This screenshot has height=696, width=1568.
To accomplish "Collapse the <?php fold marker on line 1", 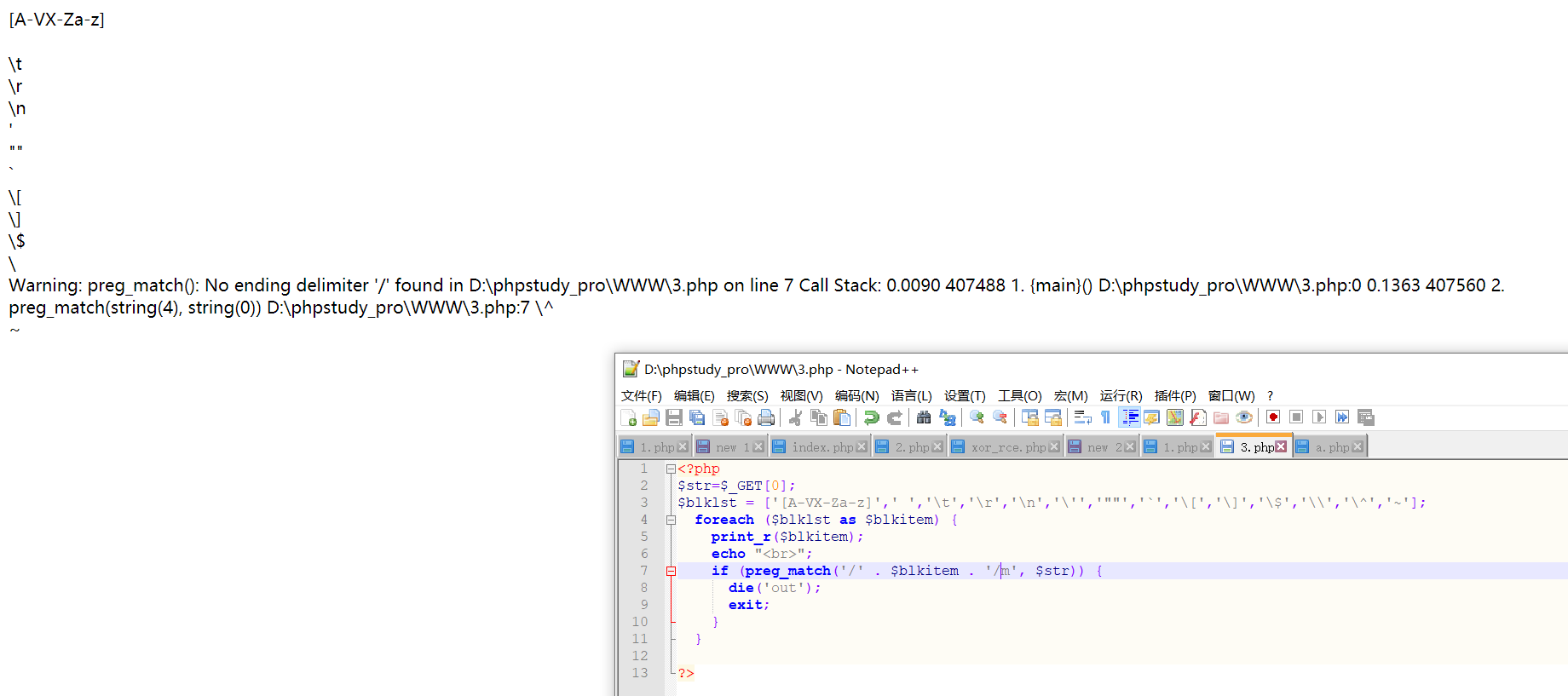I will [671, 469].
